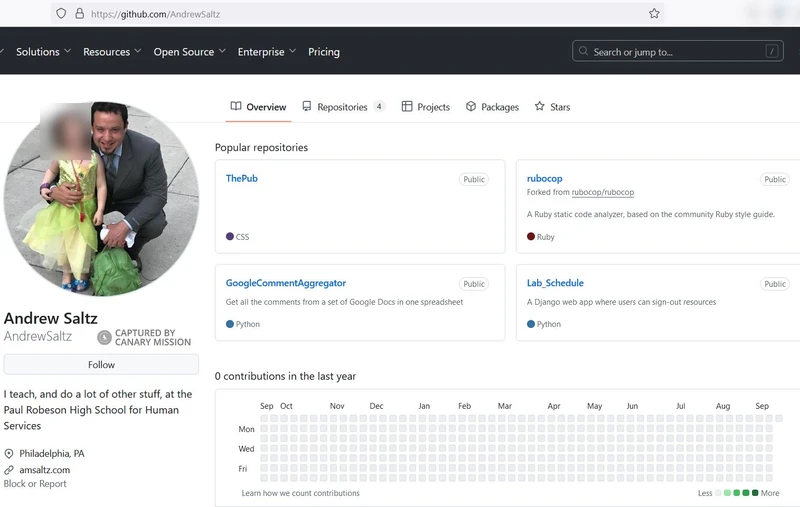This screenshot has height=507, width=800.
Task: Click the darkest green contribution legend square
Action: point(755,493)
